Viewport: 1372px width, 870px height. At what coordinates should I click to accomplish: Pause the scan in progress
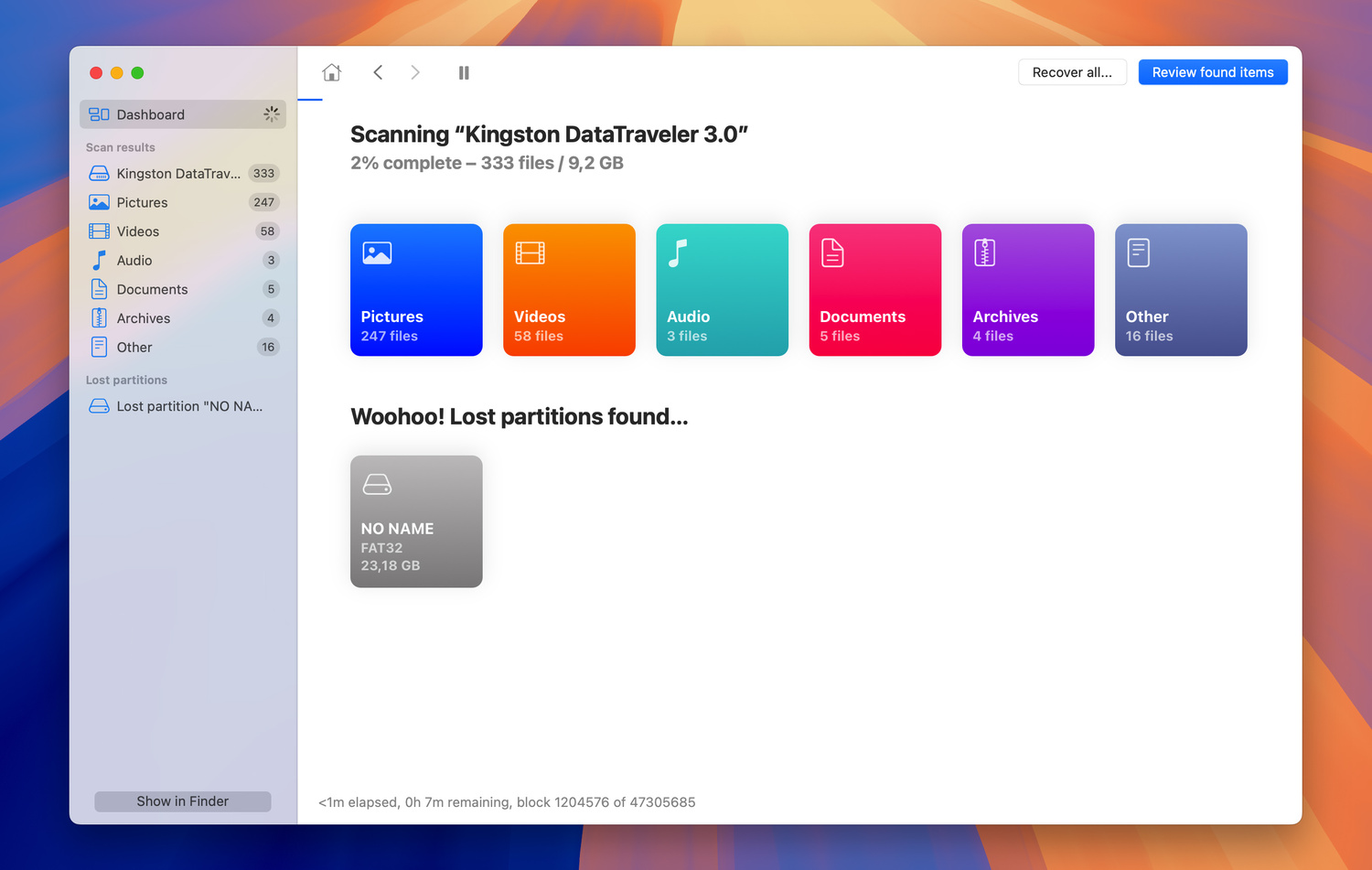point(464,72)
